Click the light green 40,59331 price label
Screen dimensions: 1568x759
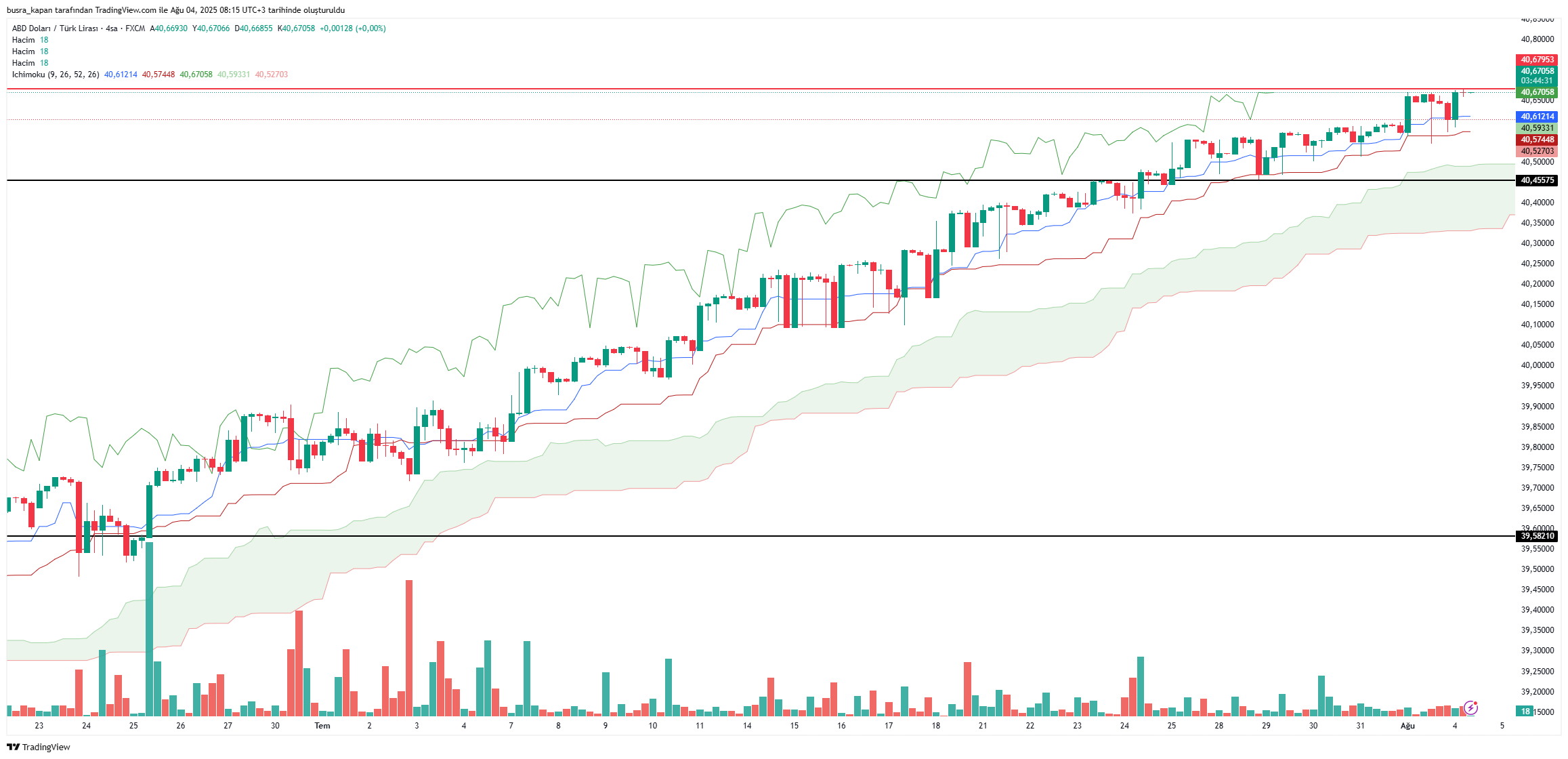pos(1537,128)
